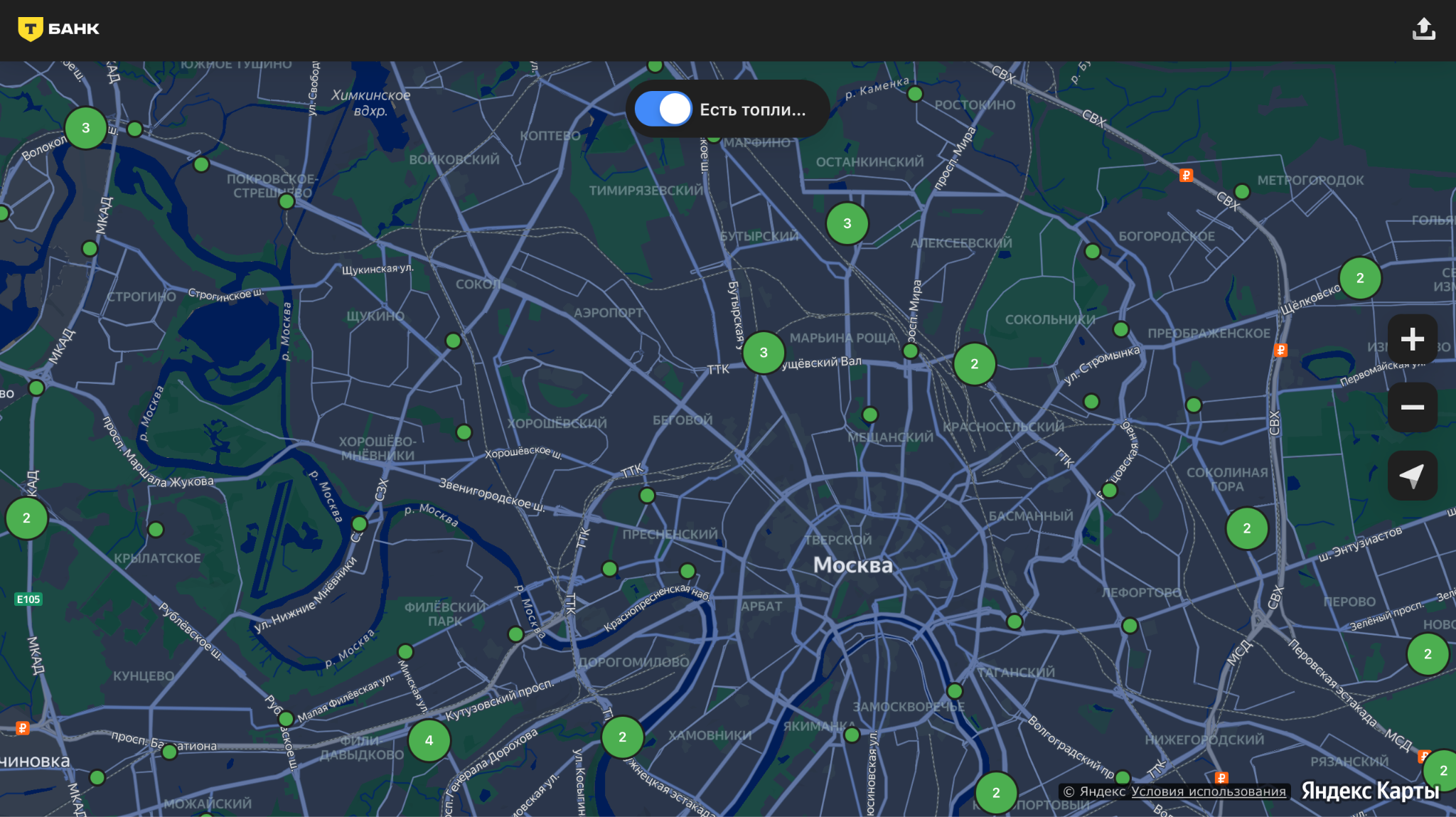
Task: Select the station marker near Волгоградский проспект
Action: click(x=1123, y=778)
